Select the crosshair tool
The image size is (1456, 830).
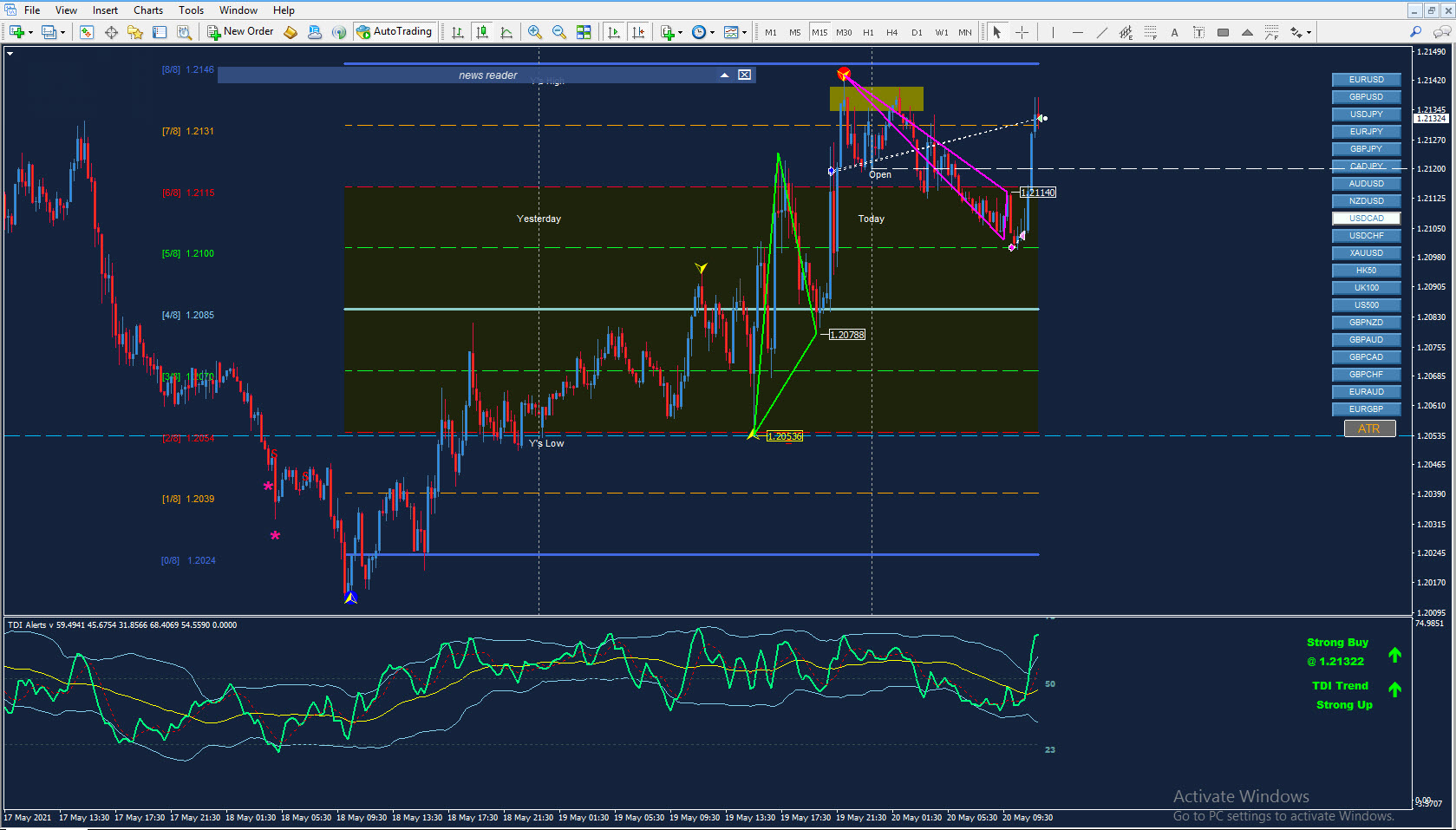[x=1022, y=32]
